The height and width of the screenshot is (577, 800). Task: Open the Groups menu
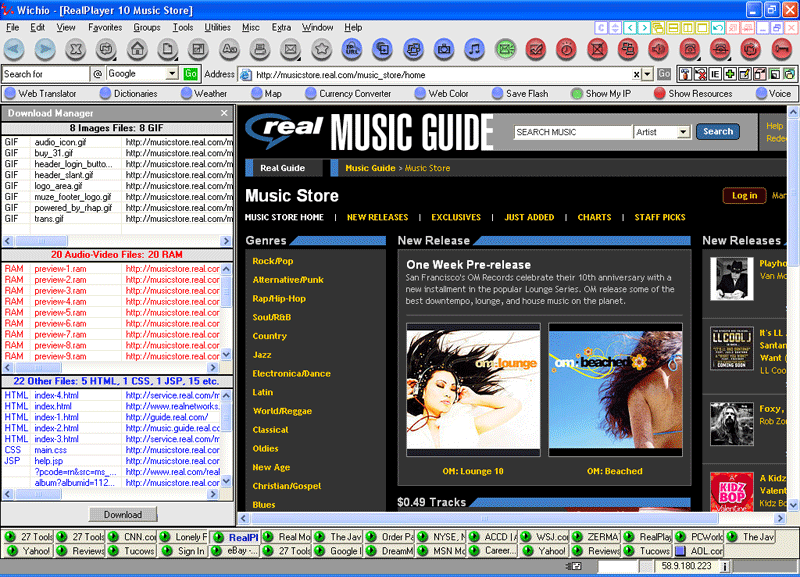(146, 28)
